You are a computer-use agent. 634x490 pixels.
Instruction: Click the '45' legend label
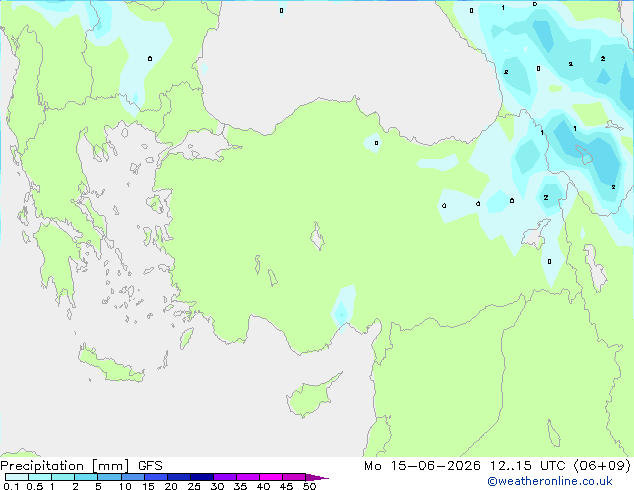pyautogui.click(x=286, y=486)
